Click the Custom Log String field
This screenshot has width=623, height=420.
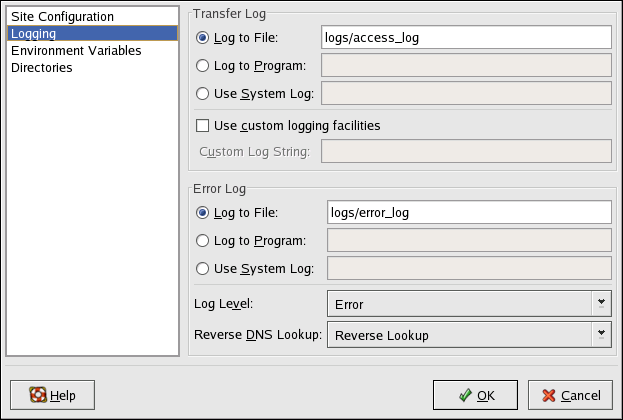pos(466,152)
